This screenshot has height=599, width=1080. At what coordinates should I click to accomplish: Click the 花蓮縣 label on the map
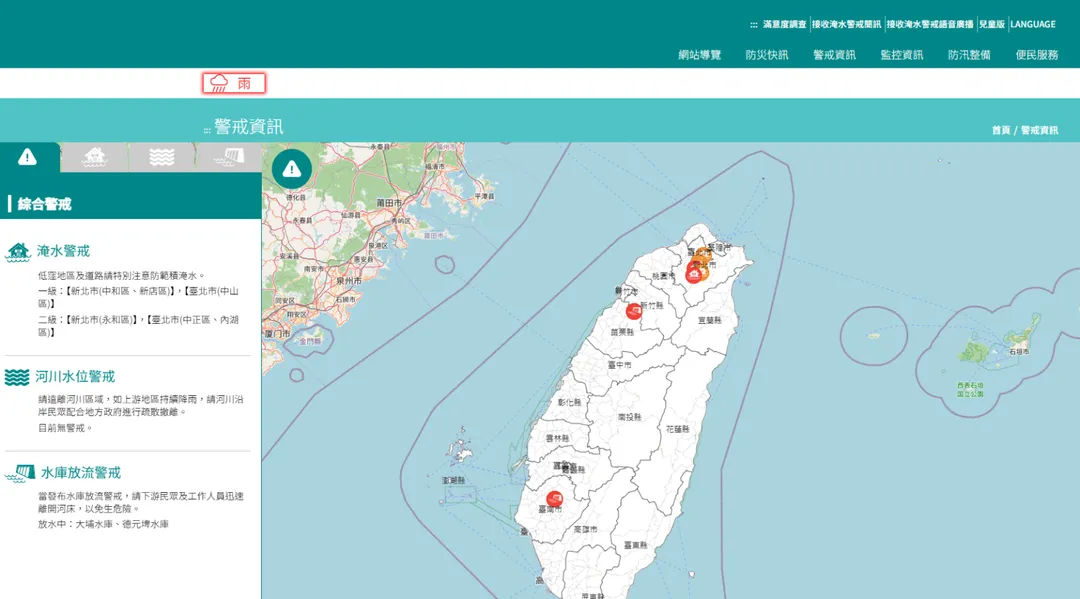[678, 429]
